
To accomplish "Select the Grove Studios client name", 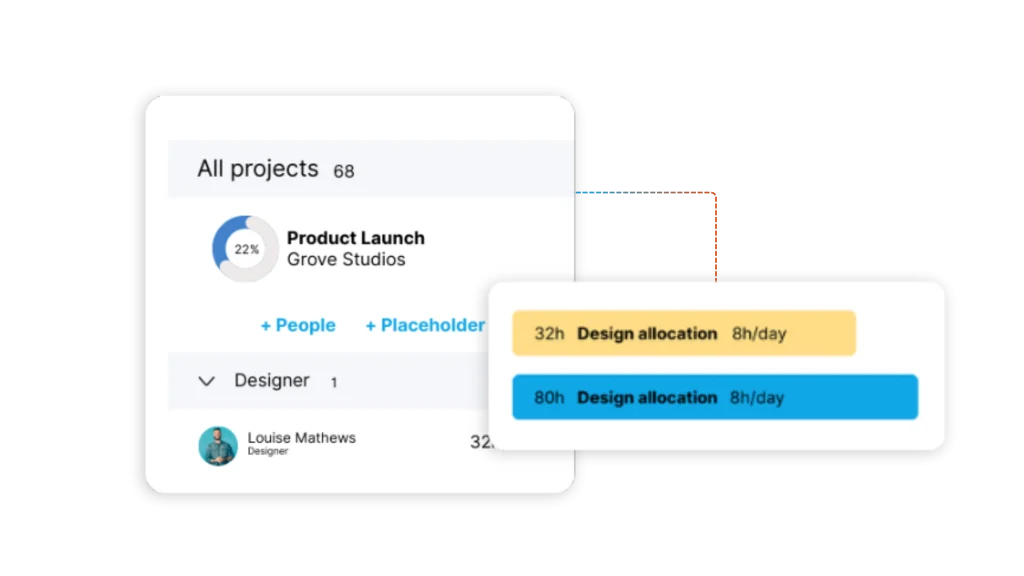I will [346, 260].
